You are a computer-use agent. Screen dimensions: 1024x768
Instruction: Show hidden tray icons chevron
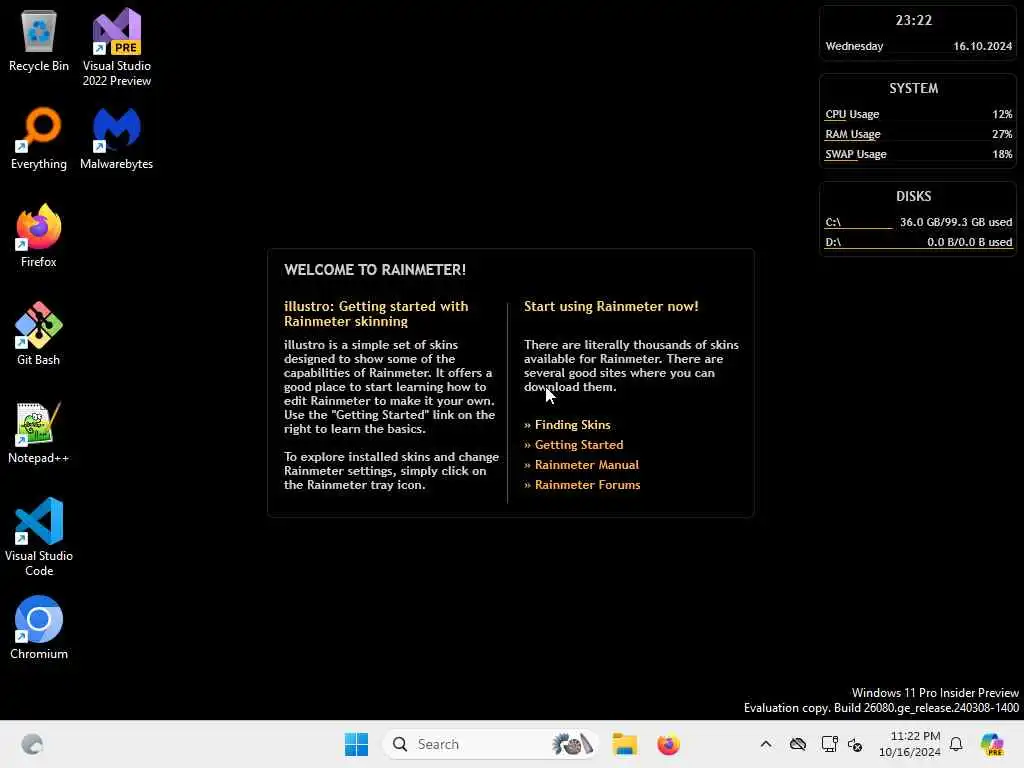(x=766, y=744)
